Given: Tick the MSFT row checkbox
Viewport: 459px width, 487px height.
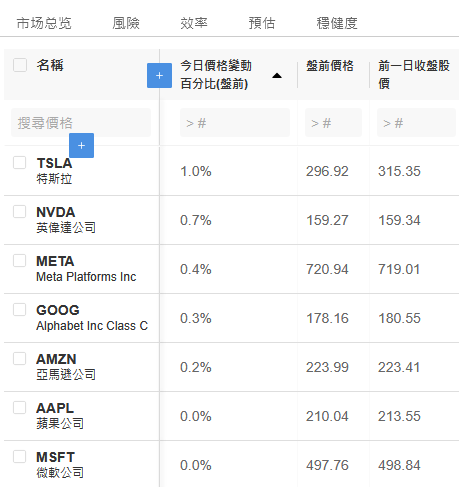Looking at the screenshot, I should click(19, 457).
